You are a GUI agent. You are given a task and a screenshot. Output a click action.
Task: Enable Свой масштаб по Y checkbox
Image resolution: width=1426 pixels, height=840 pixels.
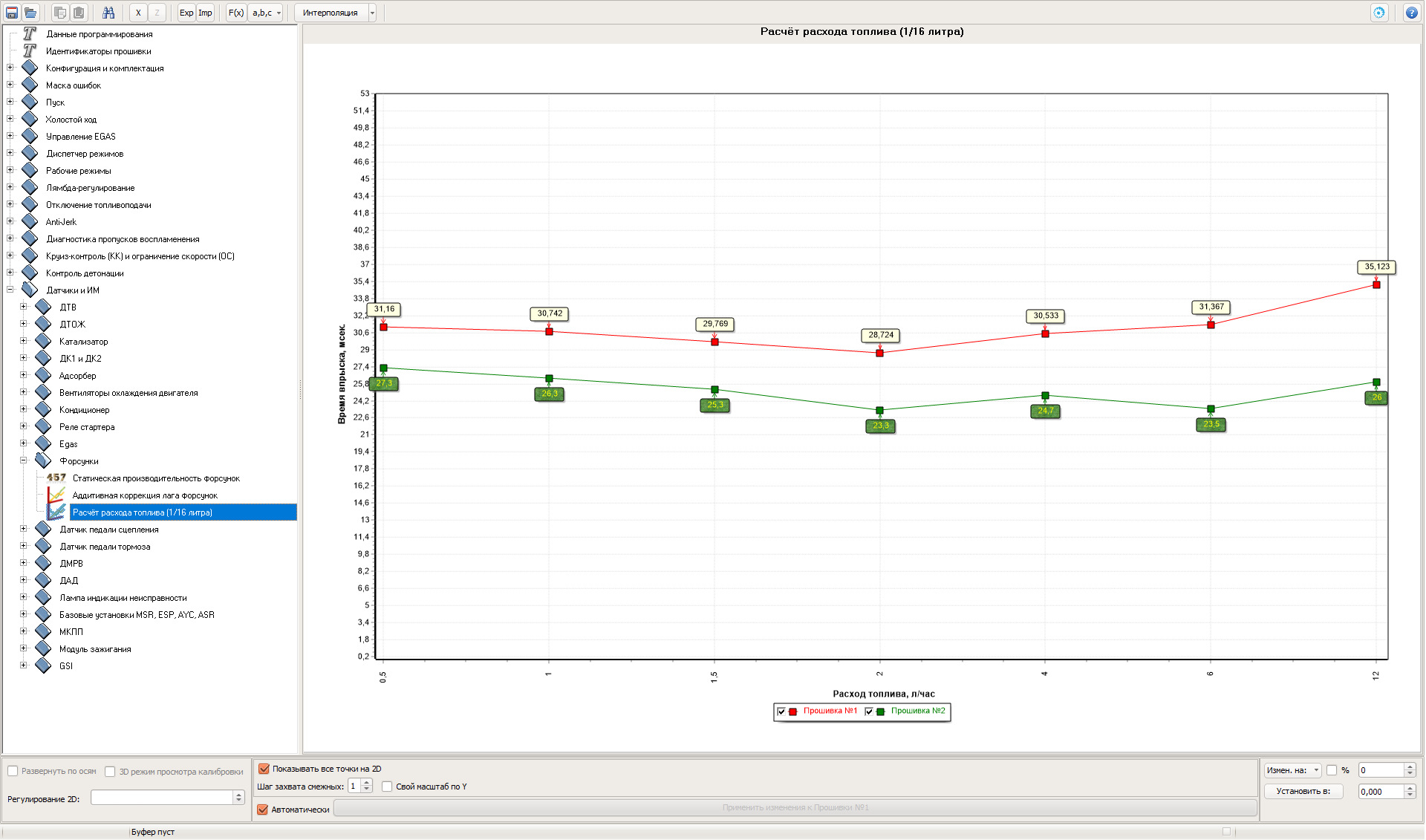(x=387, y=787)
